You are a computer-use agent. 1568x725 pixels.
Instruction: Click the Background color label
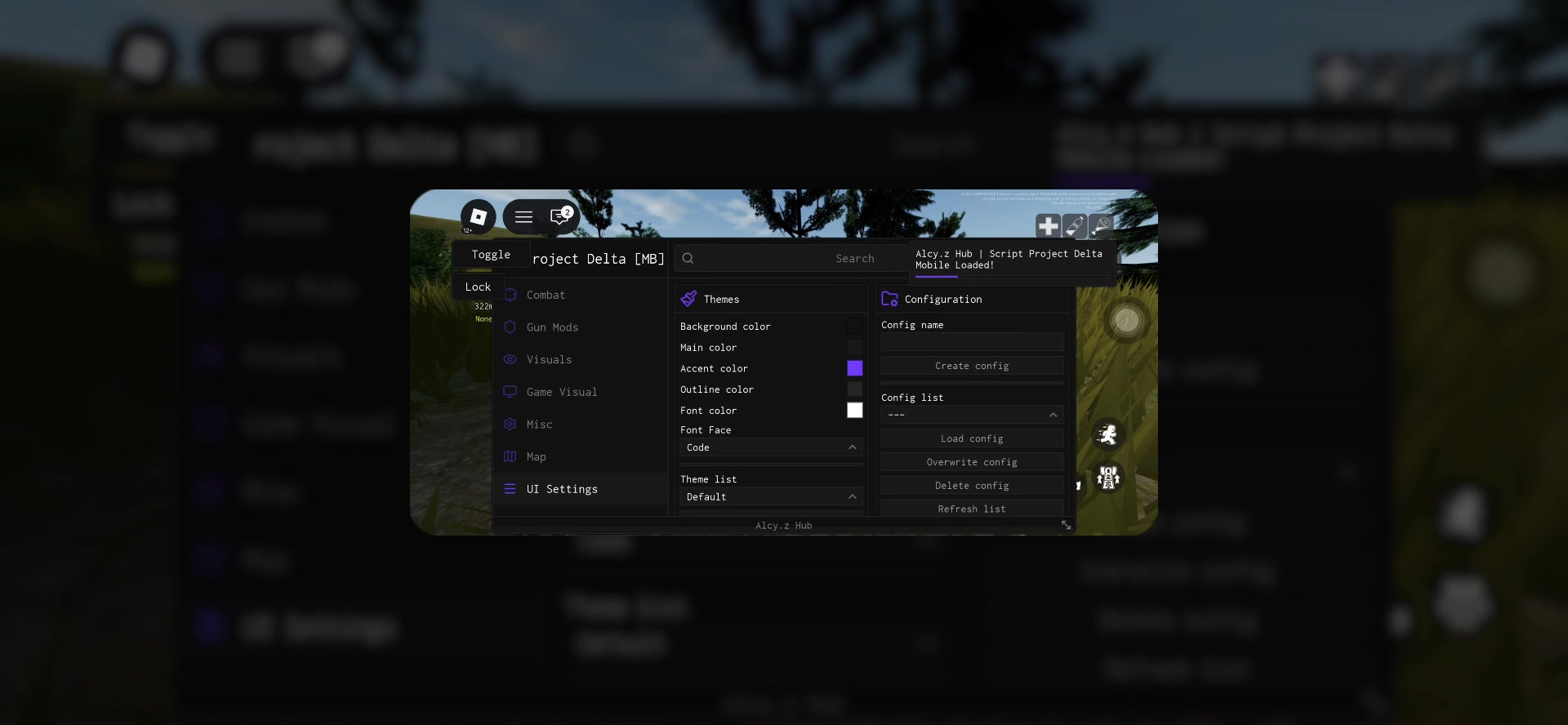point(725,327)
